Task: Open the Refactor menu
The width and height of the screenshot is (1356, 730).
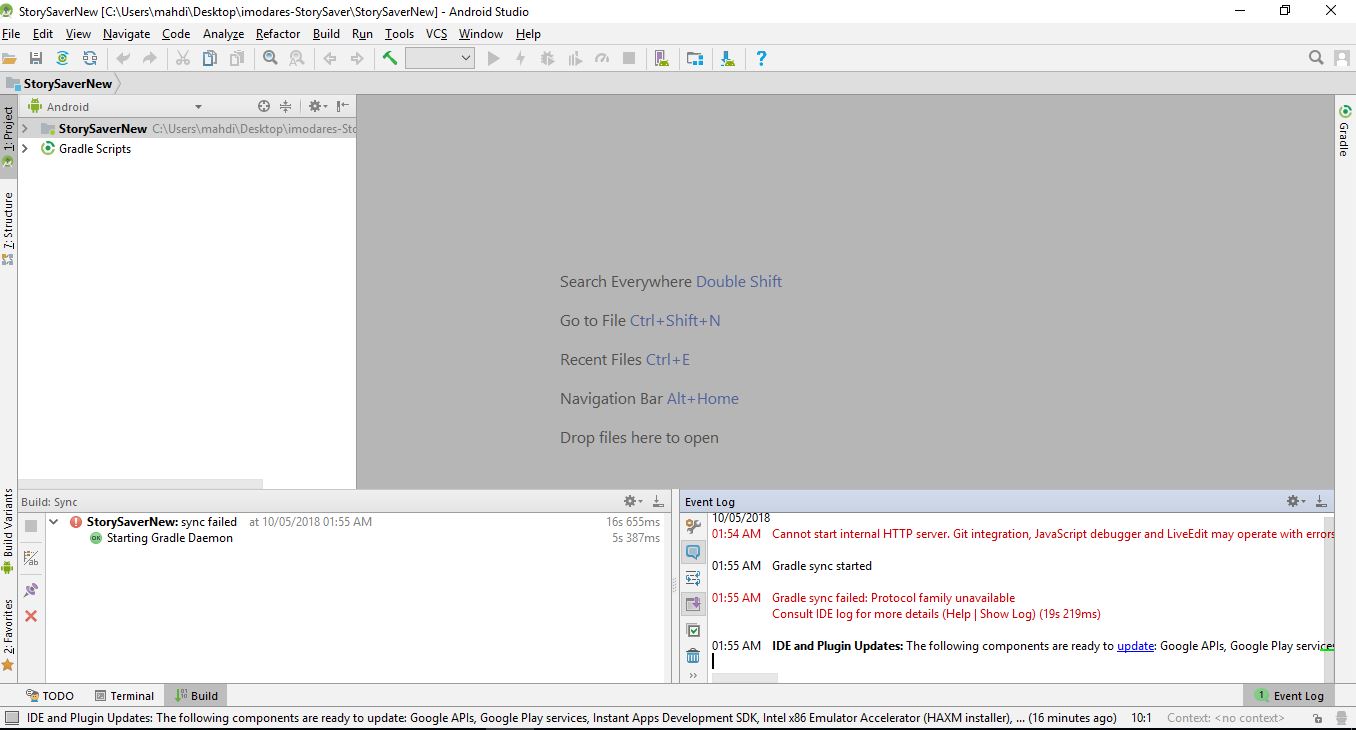Action: click(277, 33)
